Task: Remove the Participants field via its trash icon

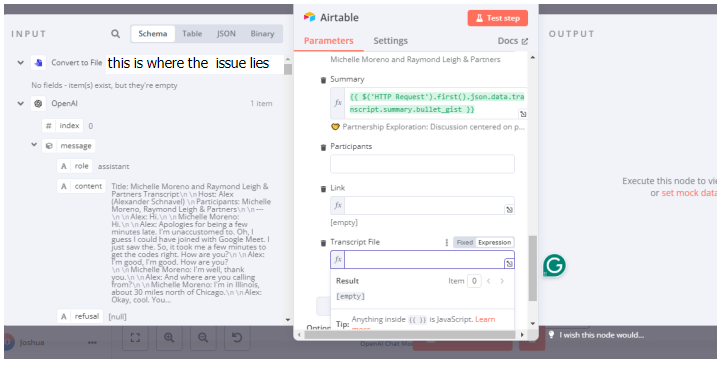Action: 323,147
